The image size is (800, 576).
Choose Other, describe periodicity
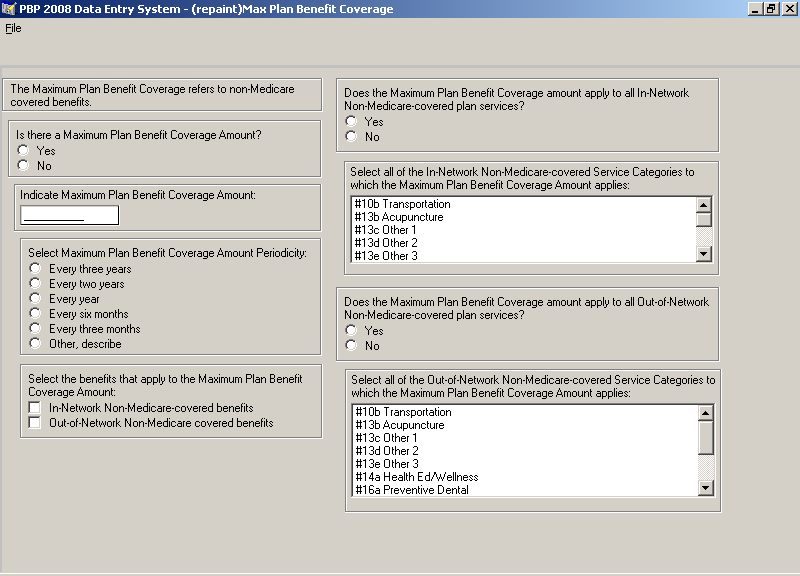[x=35, y=343]
